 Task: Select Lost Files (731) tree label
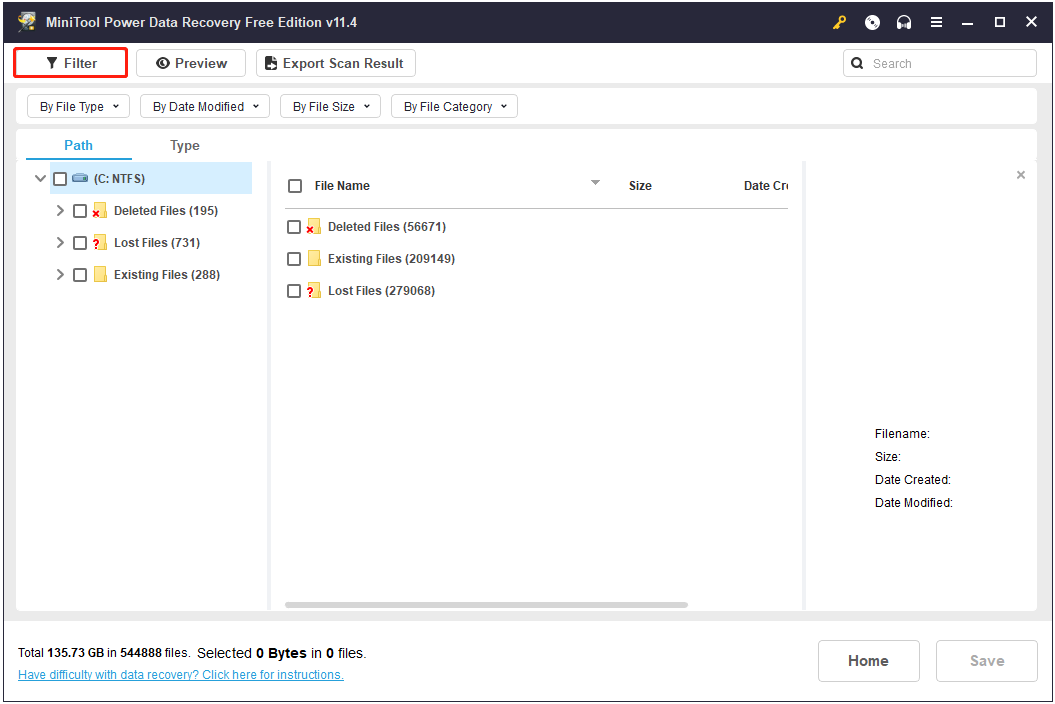click(157, 242)
